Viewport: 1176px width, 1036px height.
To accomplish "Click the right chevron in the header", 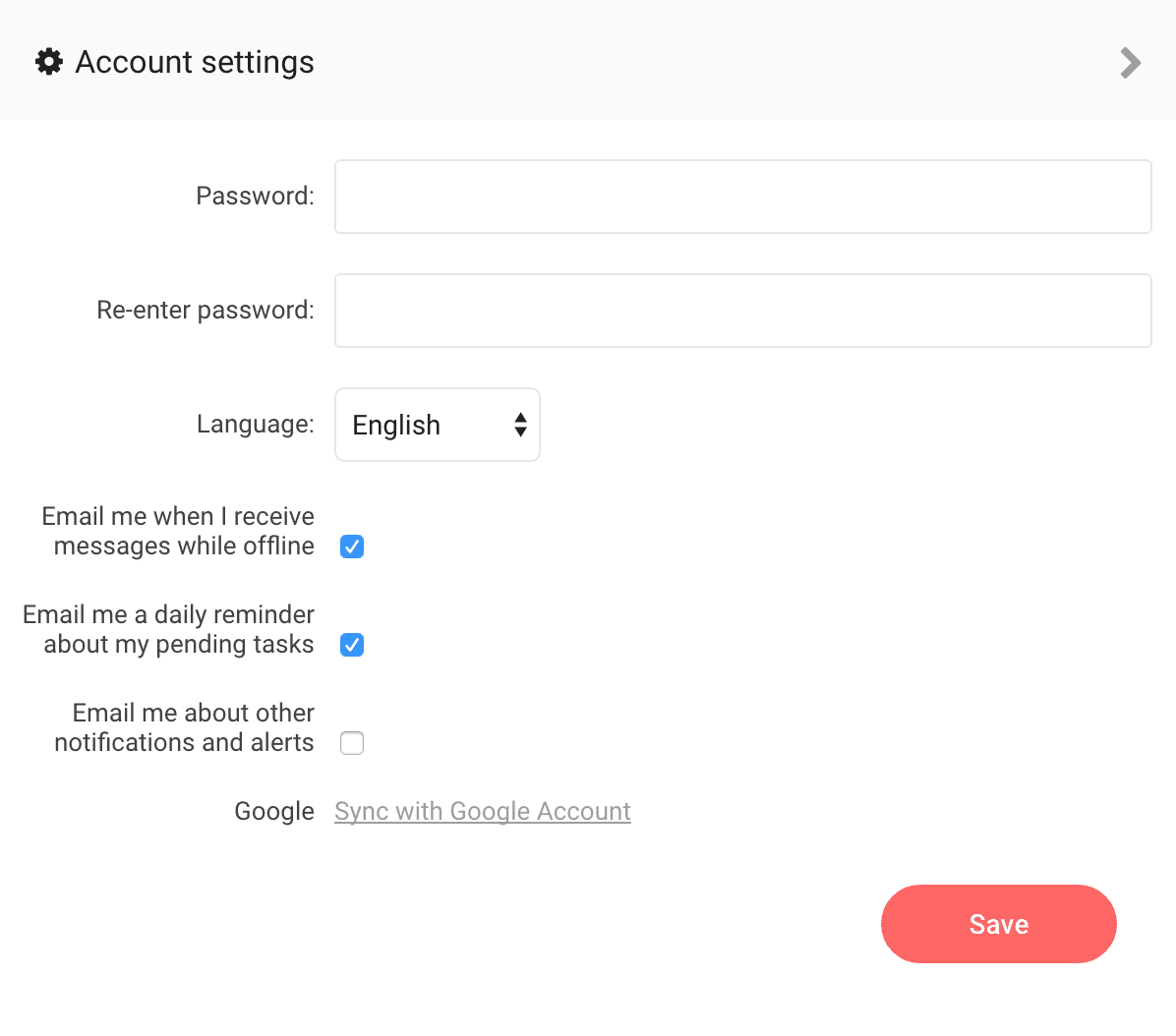I will [1131, 63].
